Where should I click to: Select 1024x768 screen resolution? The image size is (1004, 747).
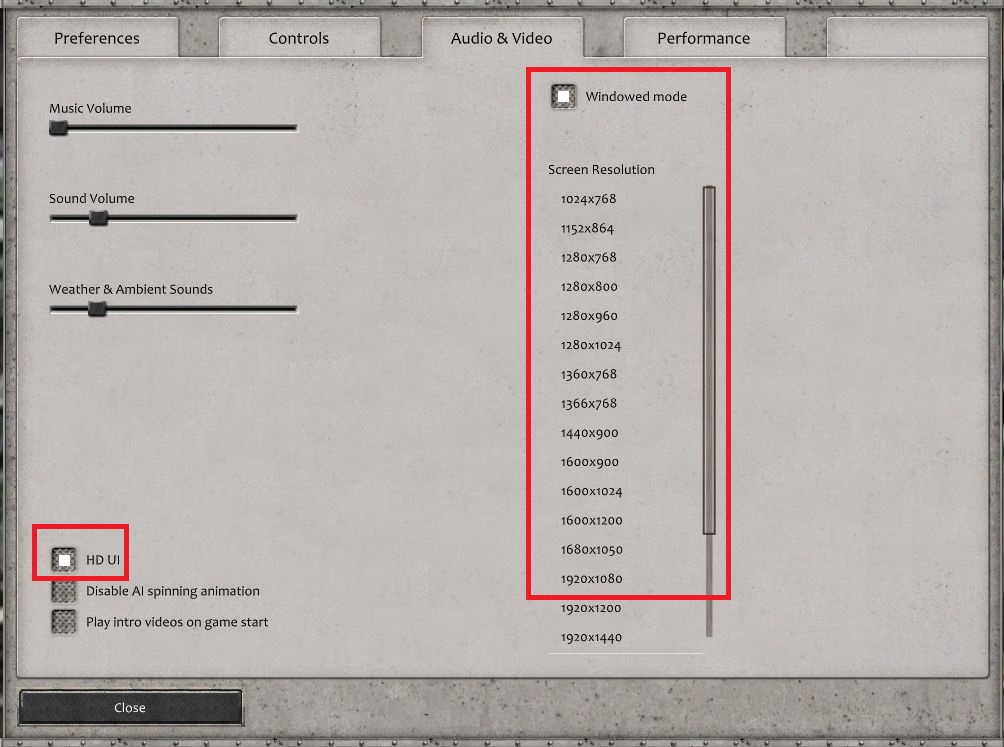[x=588, y=199]
